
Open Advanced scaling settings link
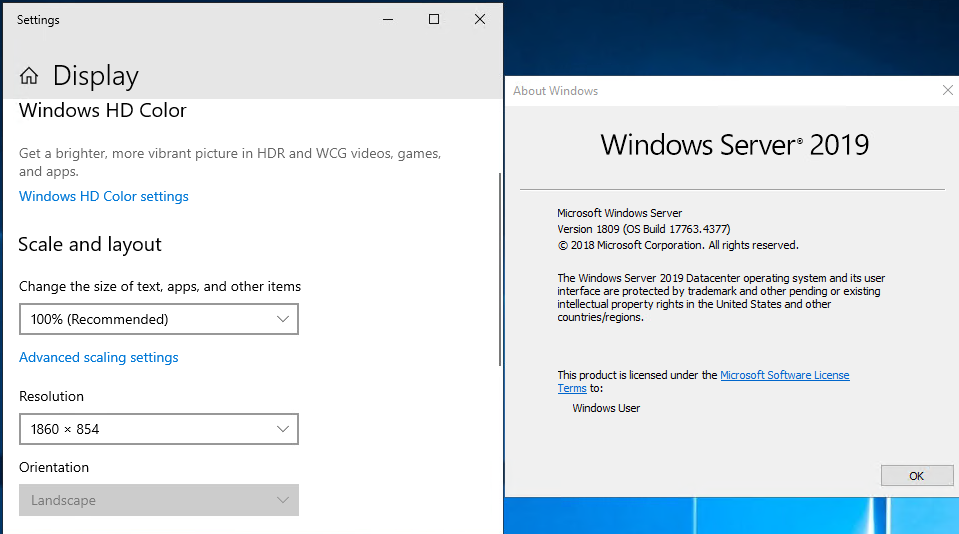click(x=99, y=358)
